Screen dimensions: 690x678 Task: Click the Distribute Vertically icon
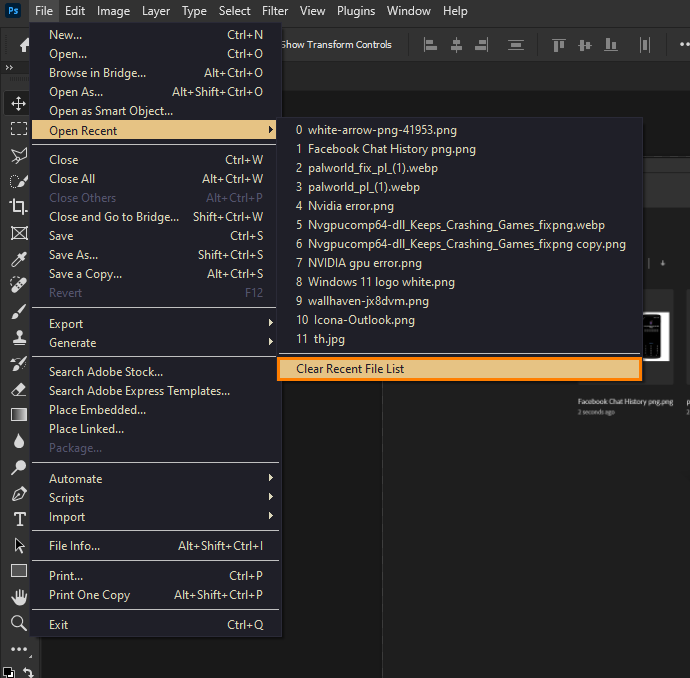[516, 45]
